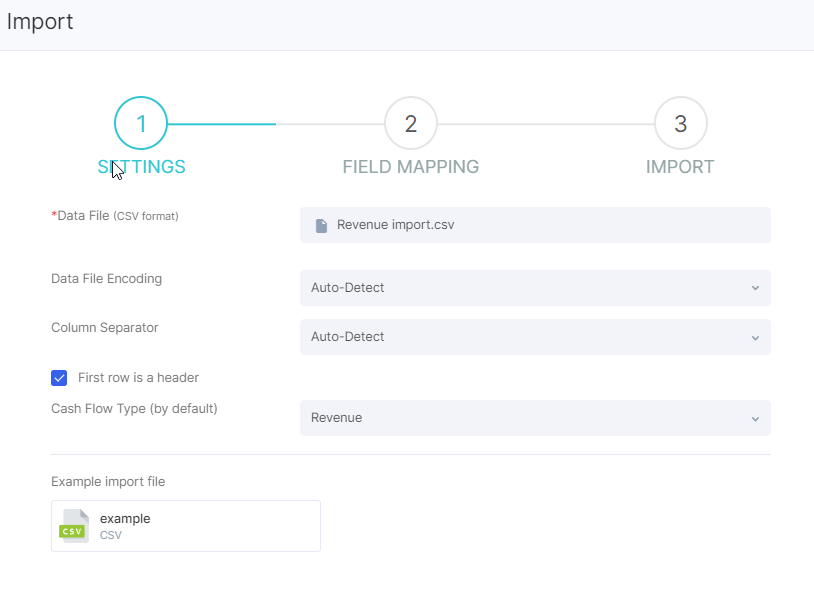
Task: Click the Cash Flow Type chevron arrow
Action: (755, 419)
